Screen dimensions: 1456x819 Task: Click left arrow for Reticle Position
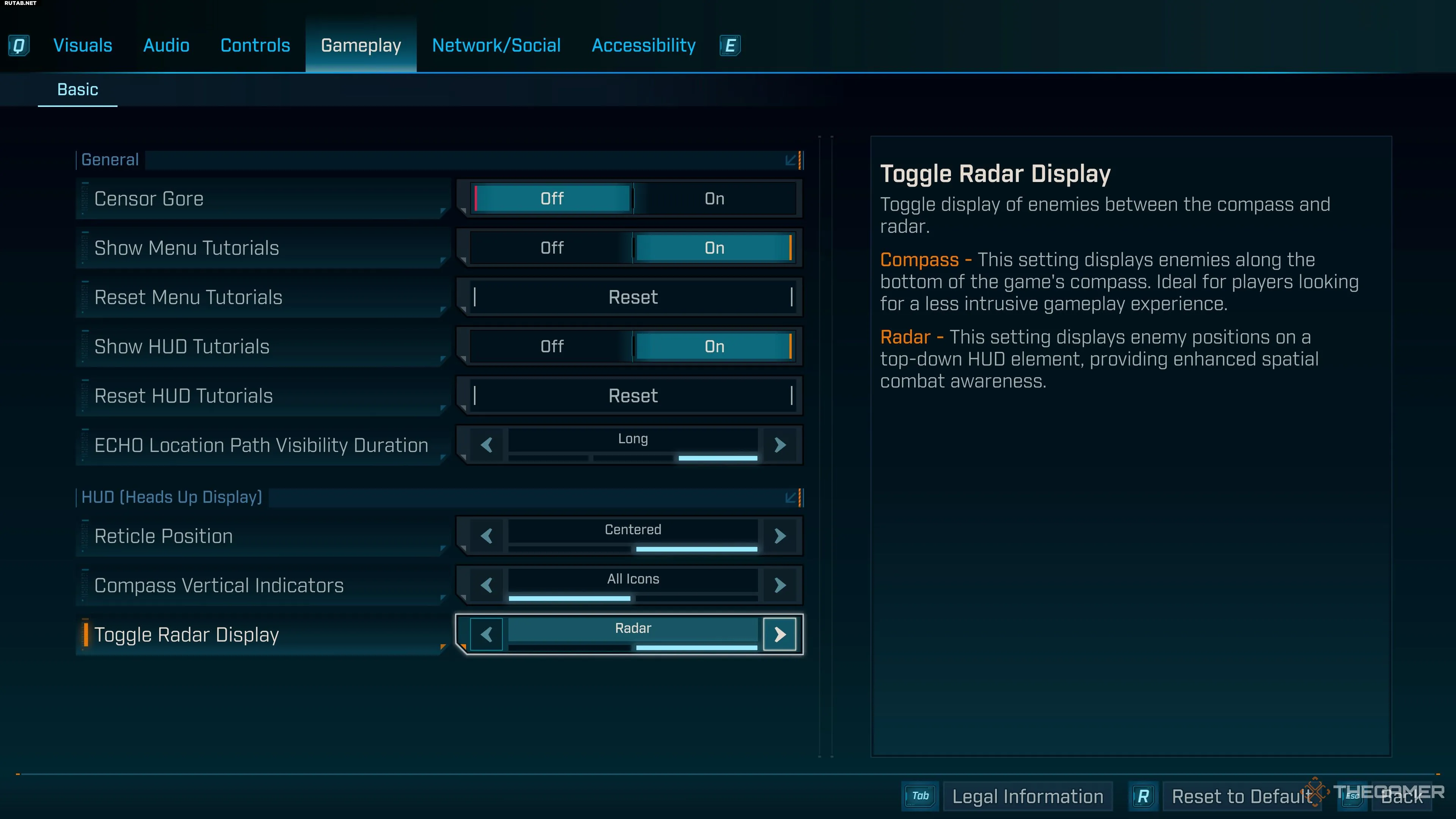(x=486, y=536)
